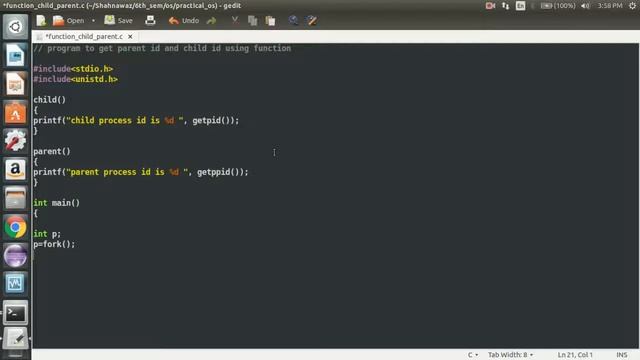This screenshot has width=640, height=360.
Task: Open Ubuntu Software Center from the dock
Action: [15, 113]
